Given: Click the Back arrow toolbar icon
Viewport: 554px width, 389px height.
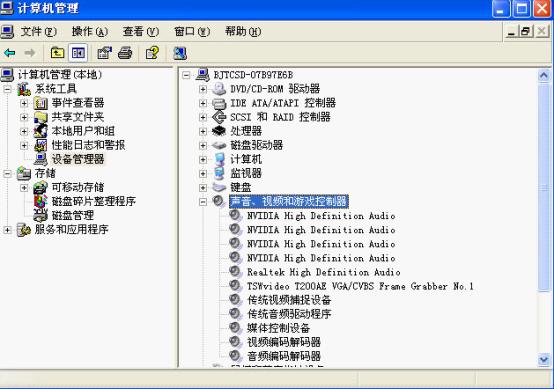Looking at the screenshot, I should [10, 53].
